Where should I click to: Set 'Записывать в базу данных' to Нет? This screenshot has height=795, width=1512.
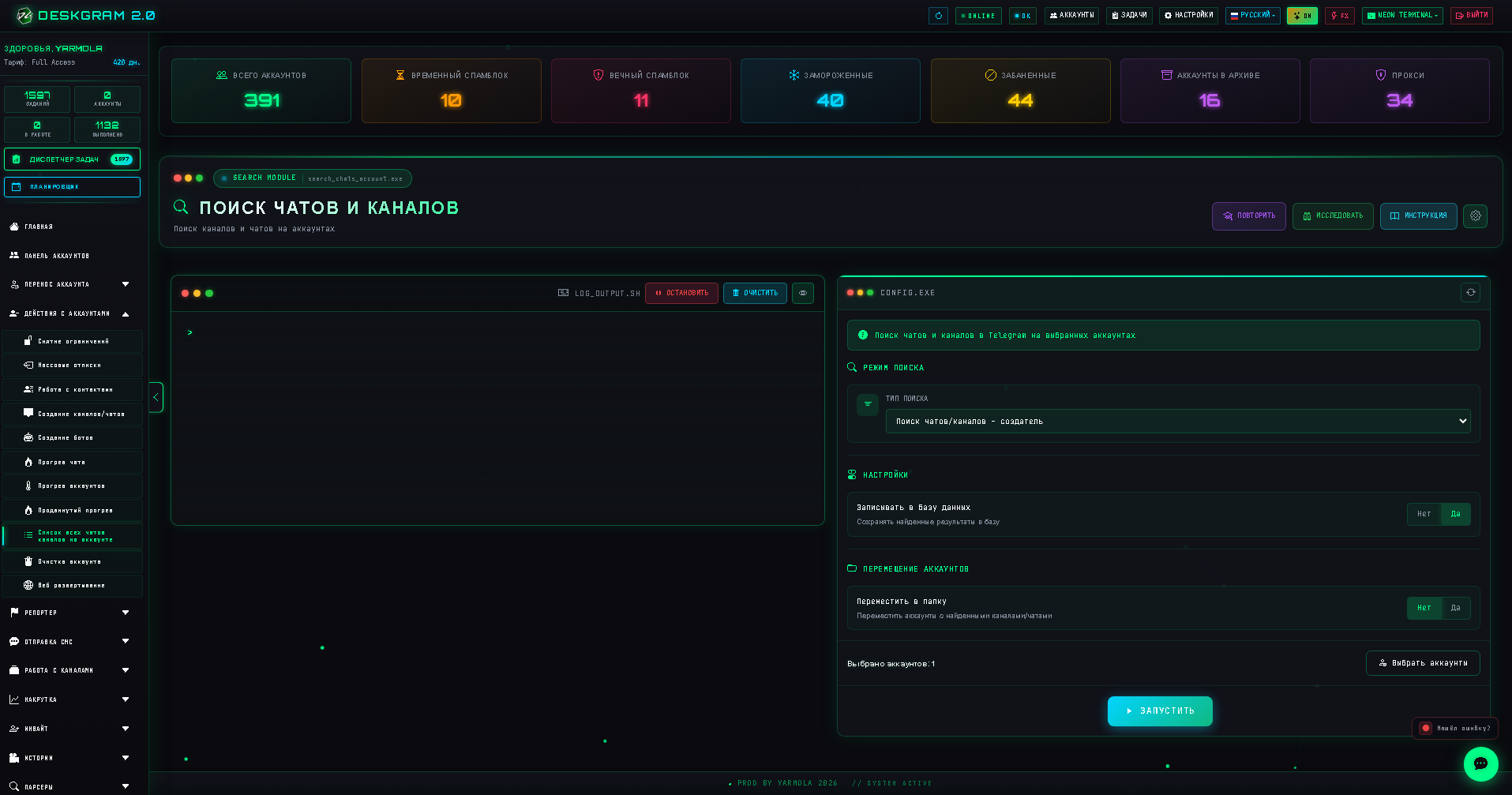click(1424, 514)
